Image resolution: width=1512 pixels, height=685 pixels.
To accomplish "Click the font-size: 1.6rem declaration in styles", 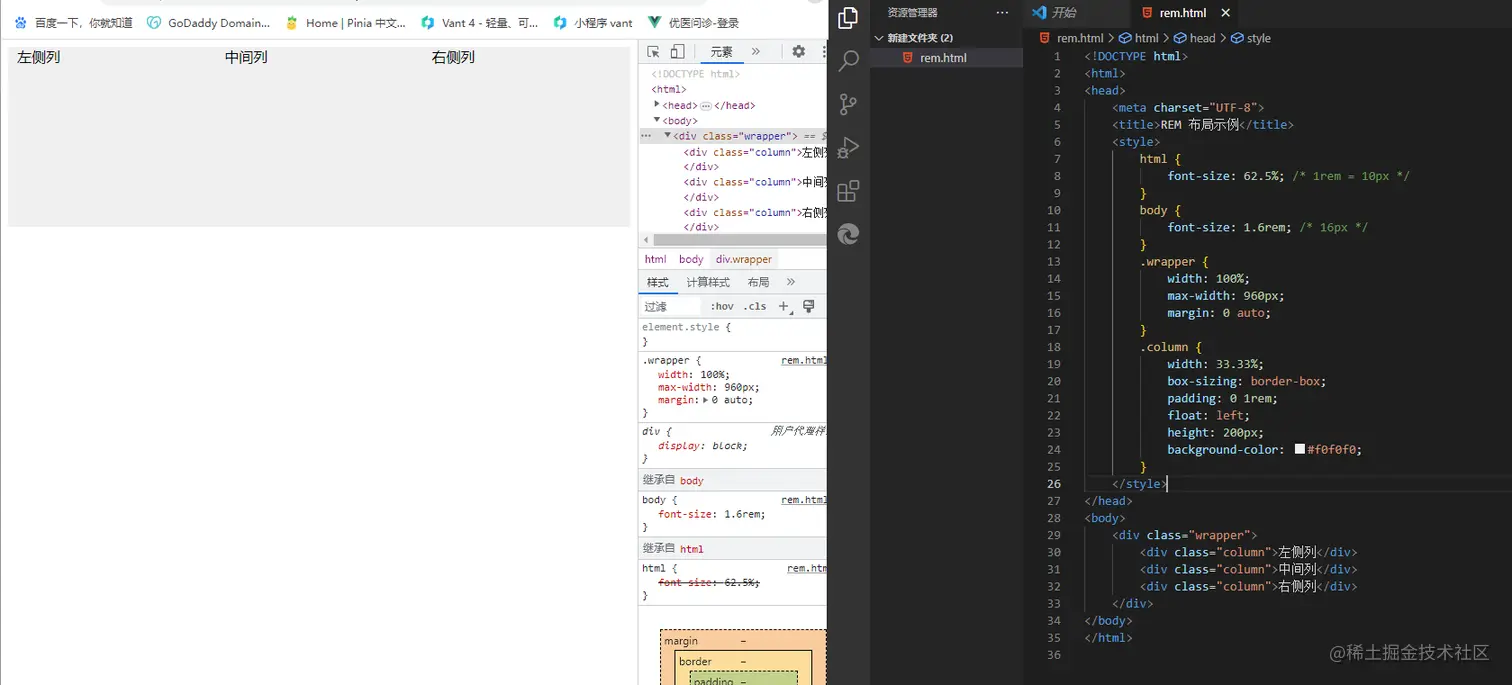I will [711, 514].
